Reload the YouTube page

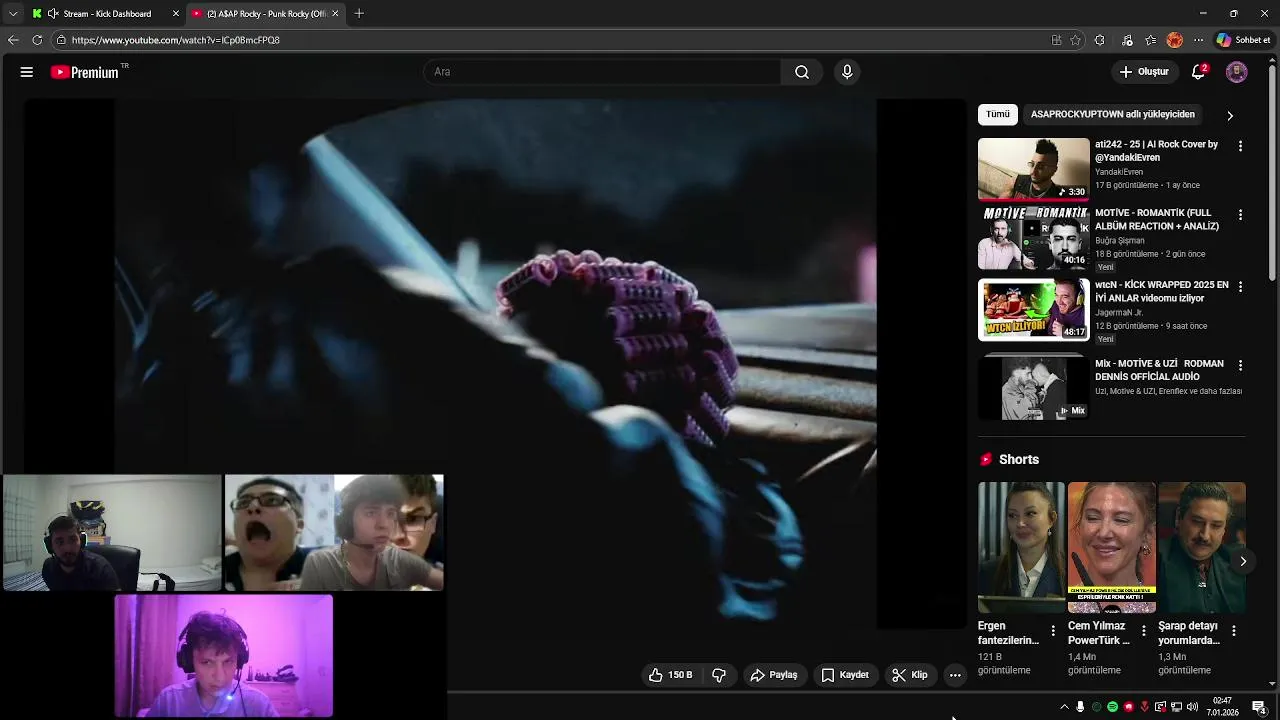37,40
